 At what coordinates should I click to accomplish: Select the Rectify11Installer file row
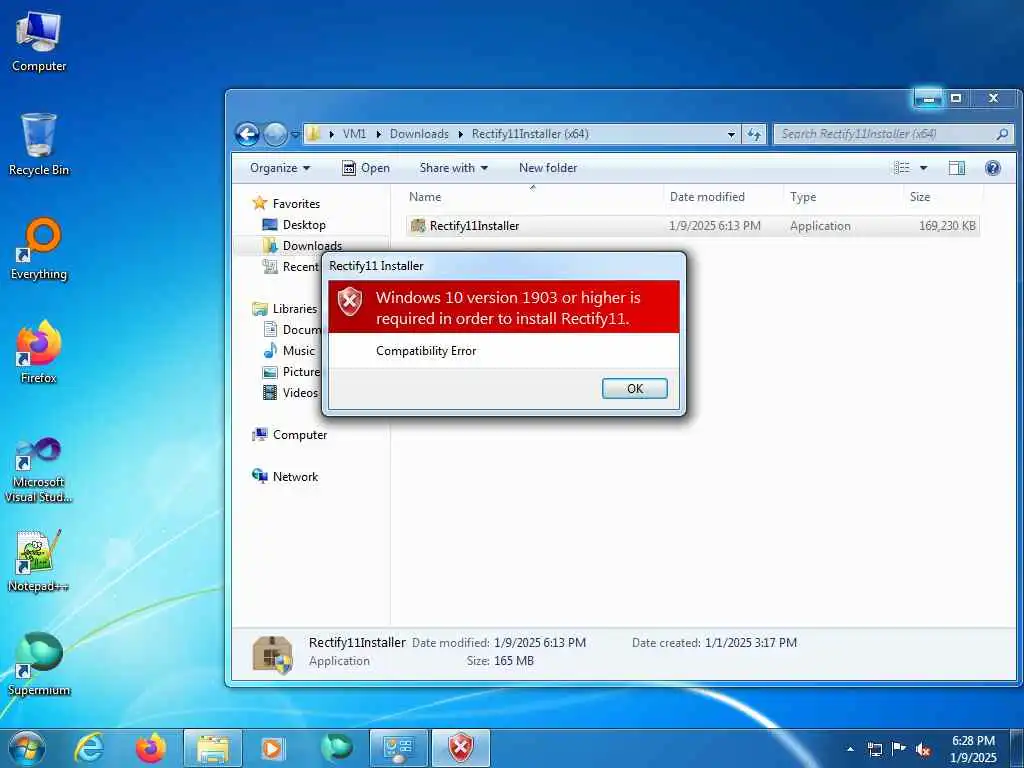point(692,226)
